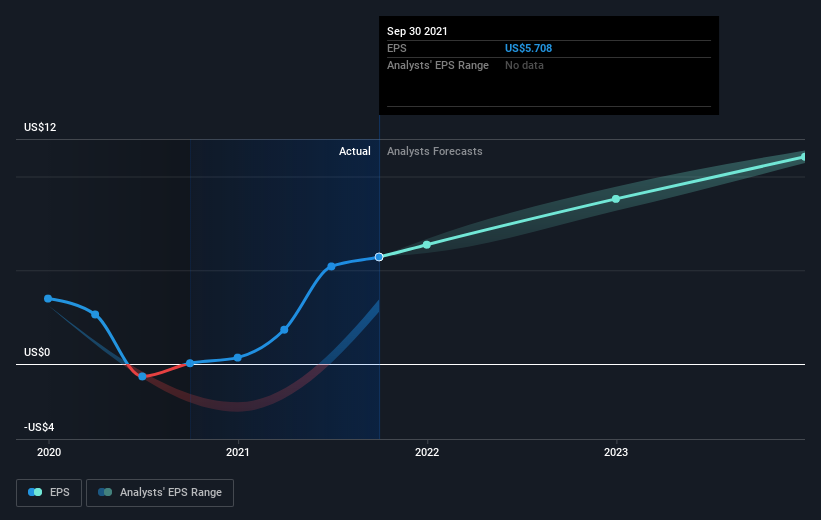Click the mid-2021 EPS data point near peak

(x=331, y=267)
